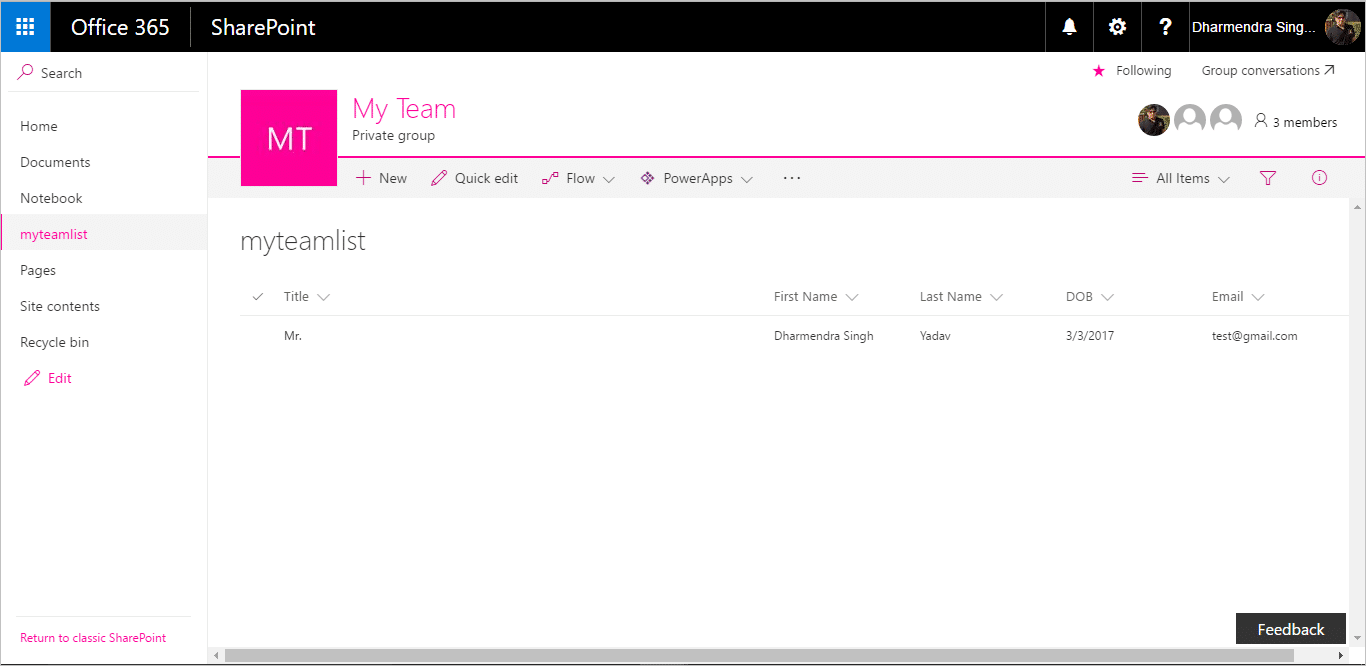This screenshot has height=666, width=1366.
Task: Click the user profile picture
Action: click(1342, 27)
